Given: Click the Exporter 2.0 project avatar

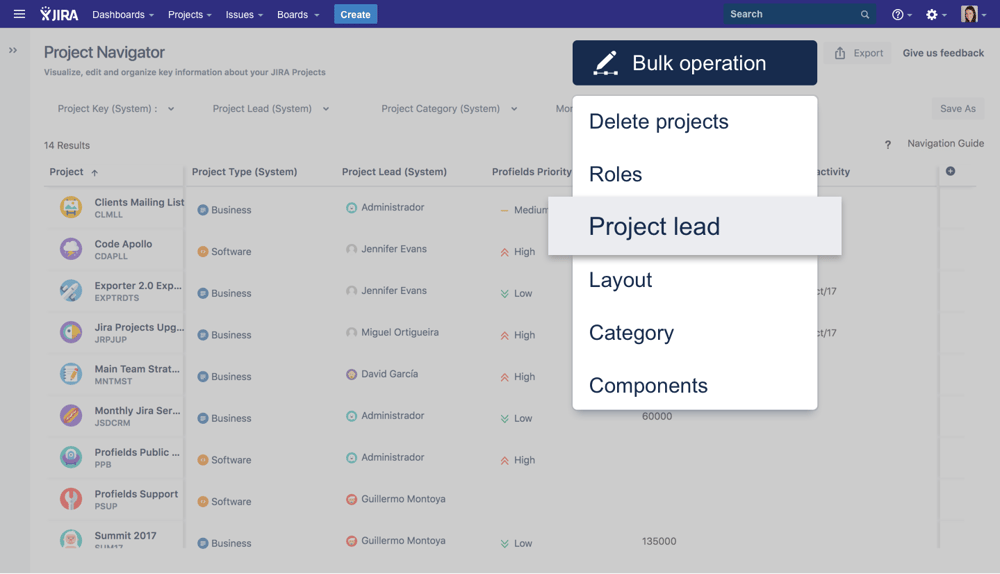Looking at the screenshot, I should click(71, 290).
